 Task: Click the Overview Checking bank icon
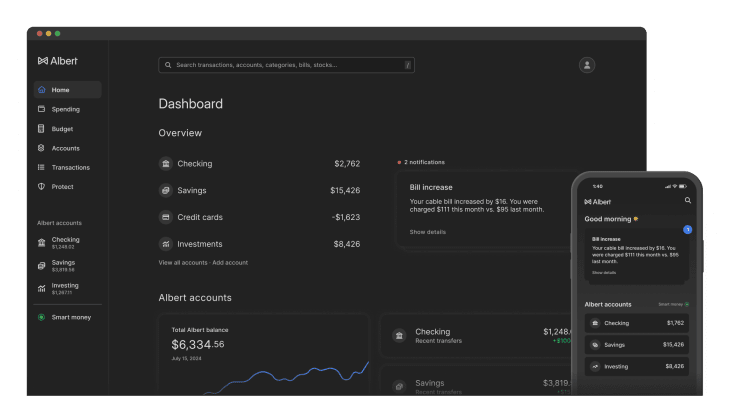pyautogui.click(x=166, y=164)
